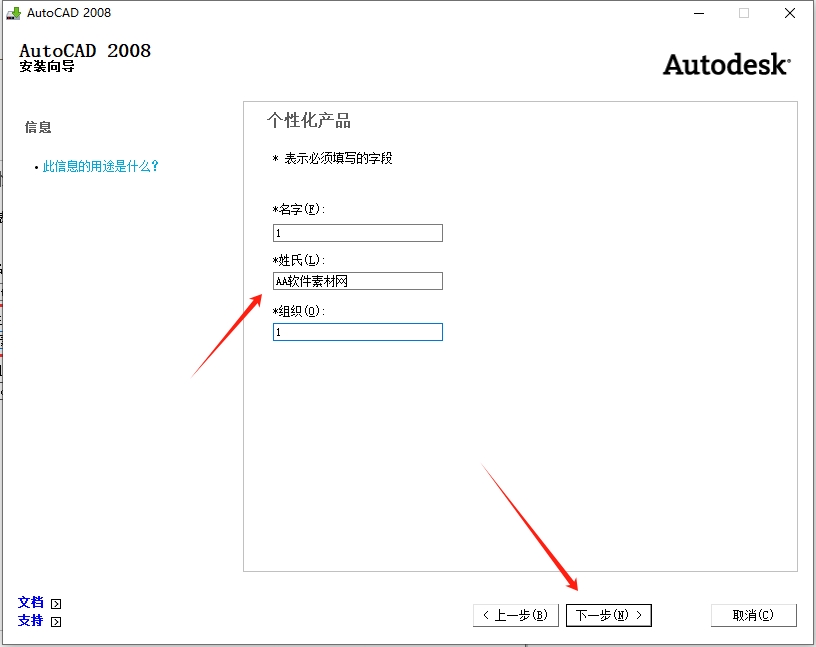Viewport: 816px width, 647px height.
Task: Click the arrow icon beside 文档
Action: click(56, 603)
